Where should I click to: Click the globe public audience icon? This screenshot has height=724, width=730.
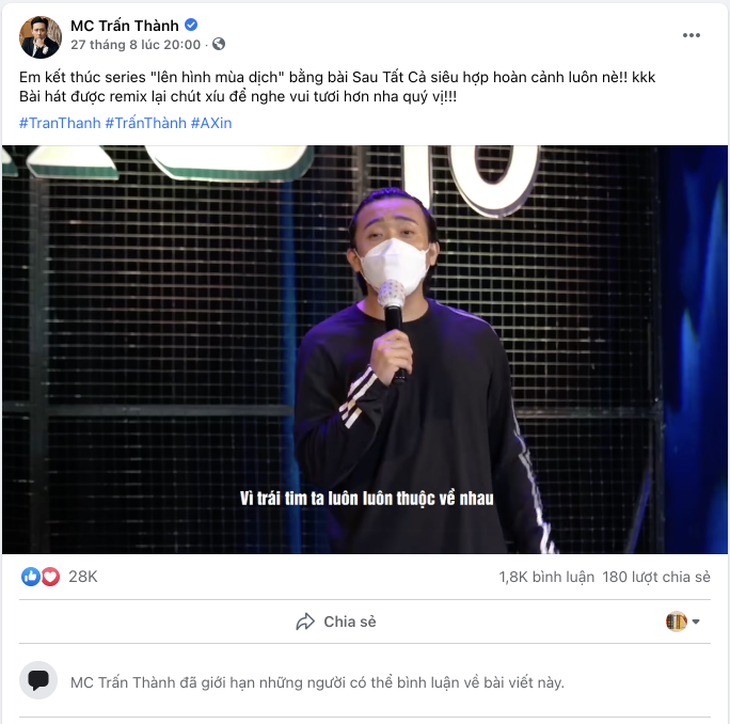[x=219, y=45]
